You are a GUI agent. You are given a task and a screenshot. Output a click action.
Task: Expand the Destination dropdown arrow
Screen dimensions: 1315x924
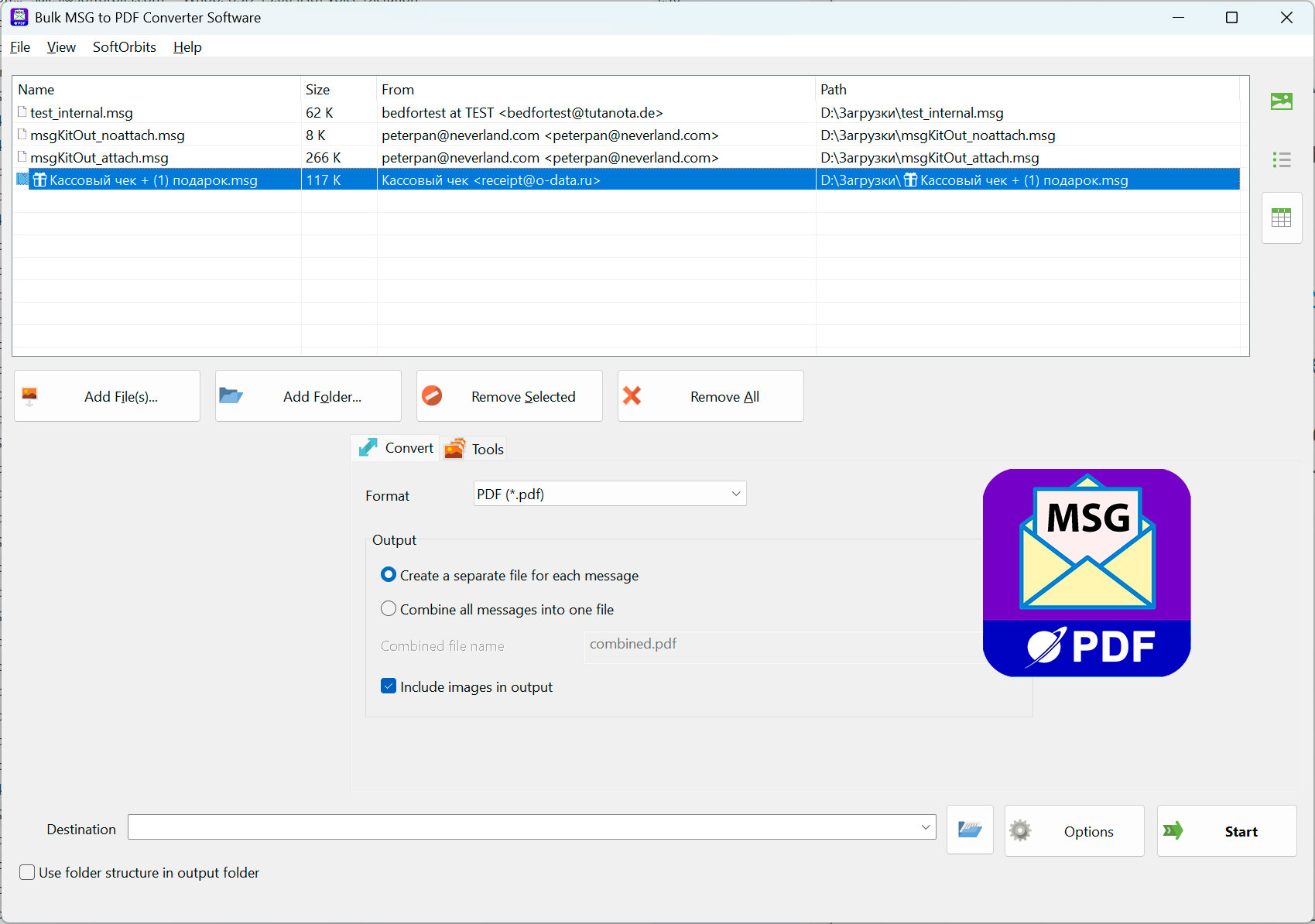(x=925, y=827)
